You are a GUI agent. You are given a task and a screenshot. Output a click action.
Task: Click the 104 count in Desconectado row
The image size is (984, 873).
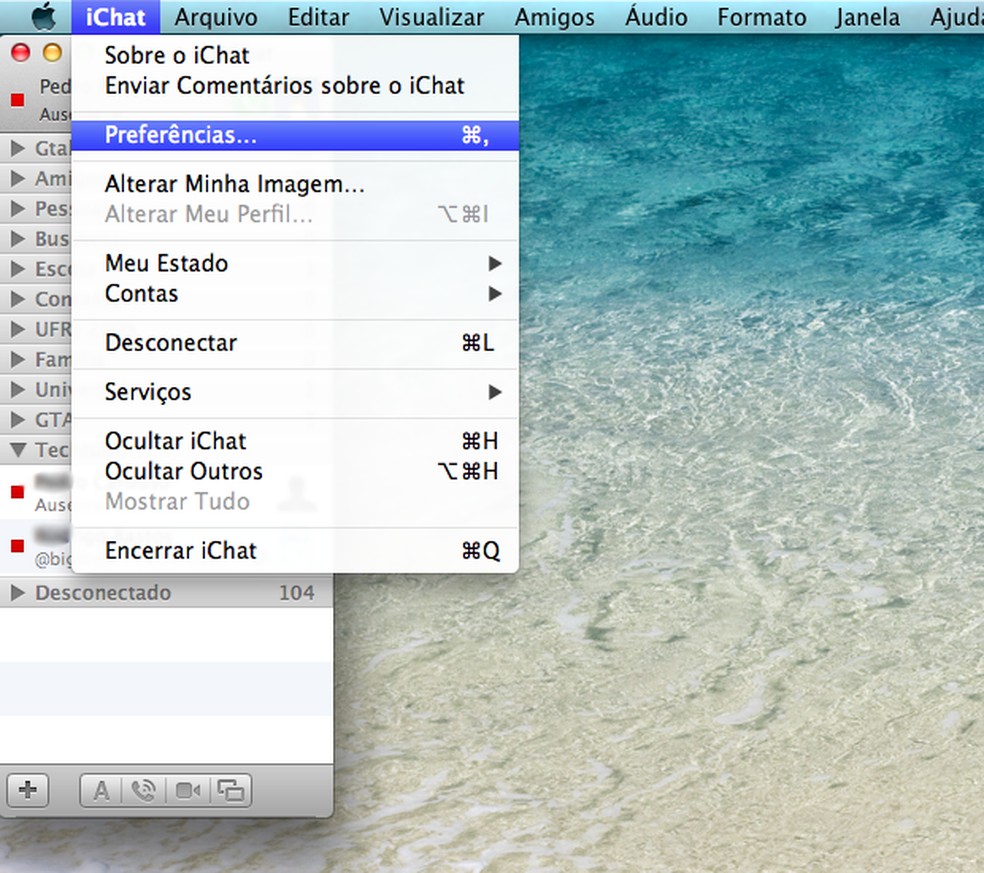pos(296,592)
